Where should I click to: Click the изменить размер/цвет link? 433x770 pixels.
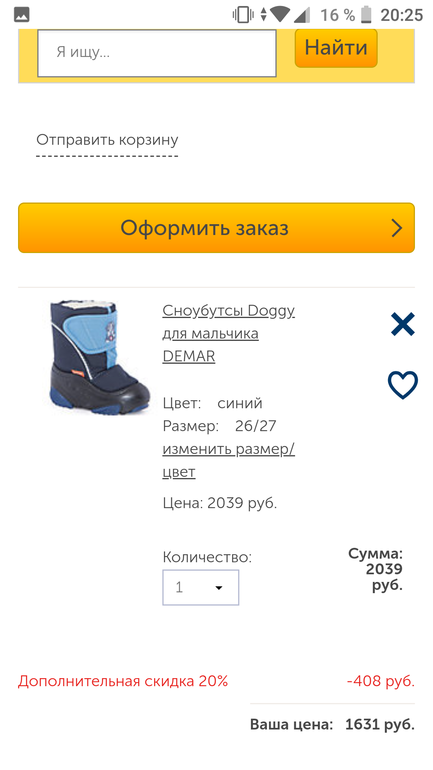(x=228, y=460)
